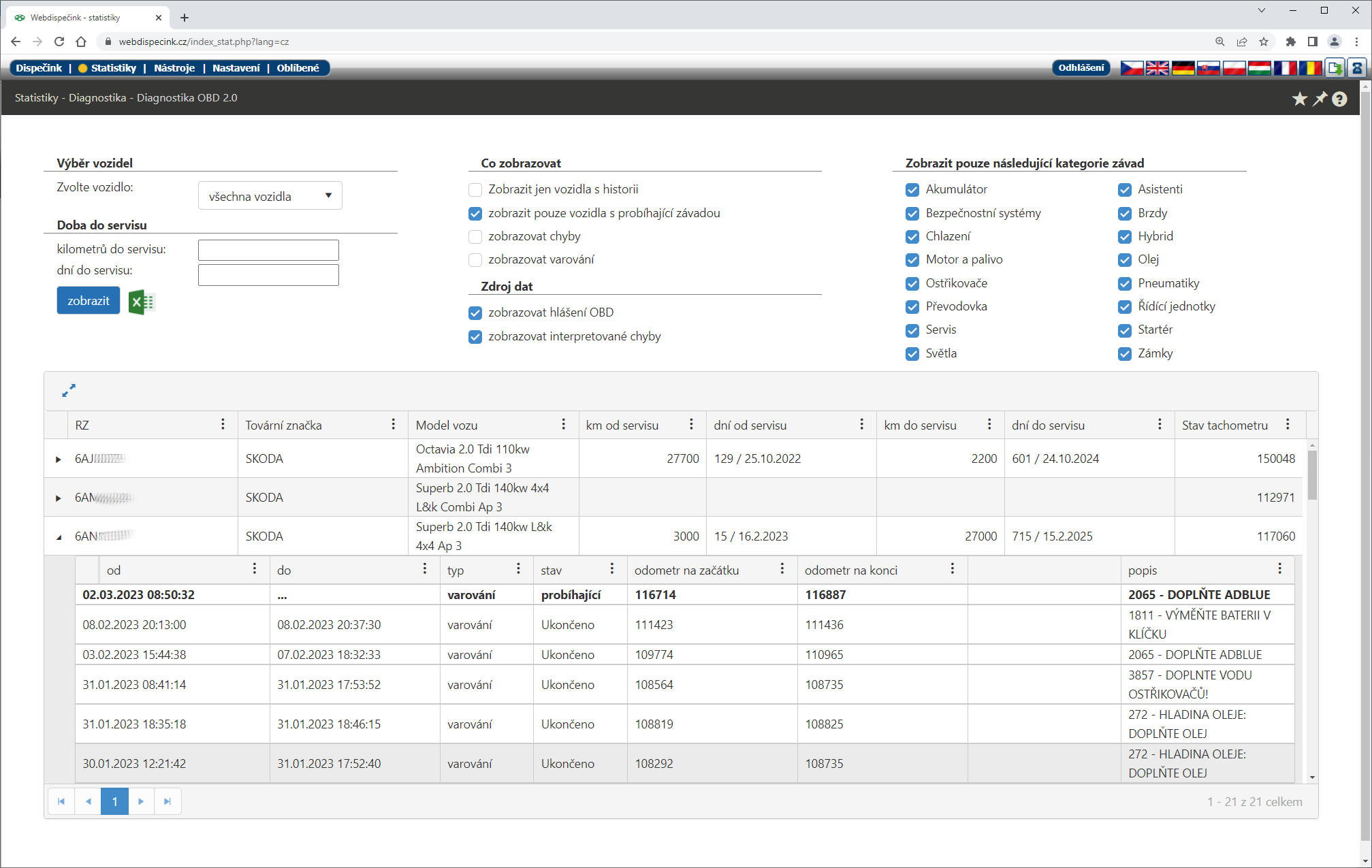Add page to favorites star icon

point(1299,99)
